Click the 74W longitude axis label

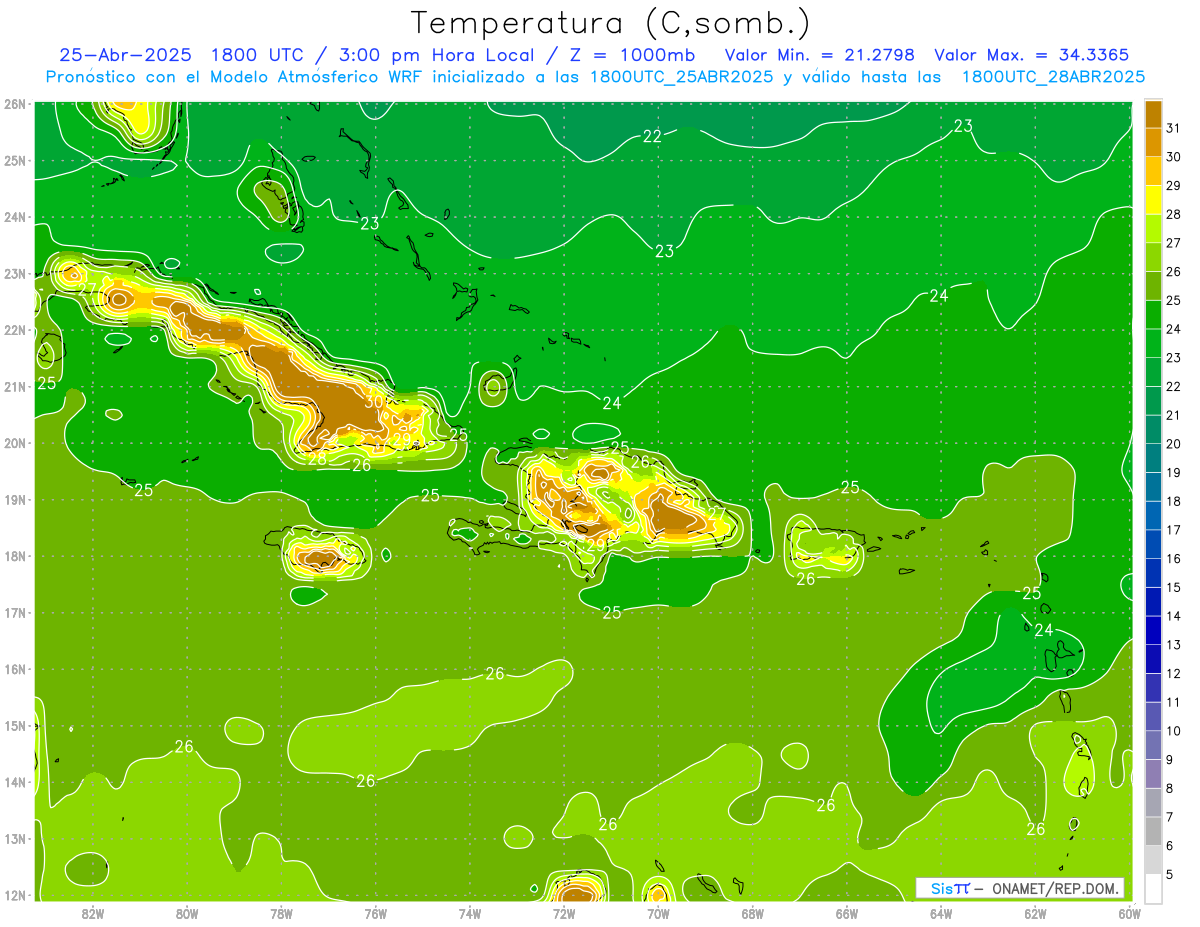[470, 913]
